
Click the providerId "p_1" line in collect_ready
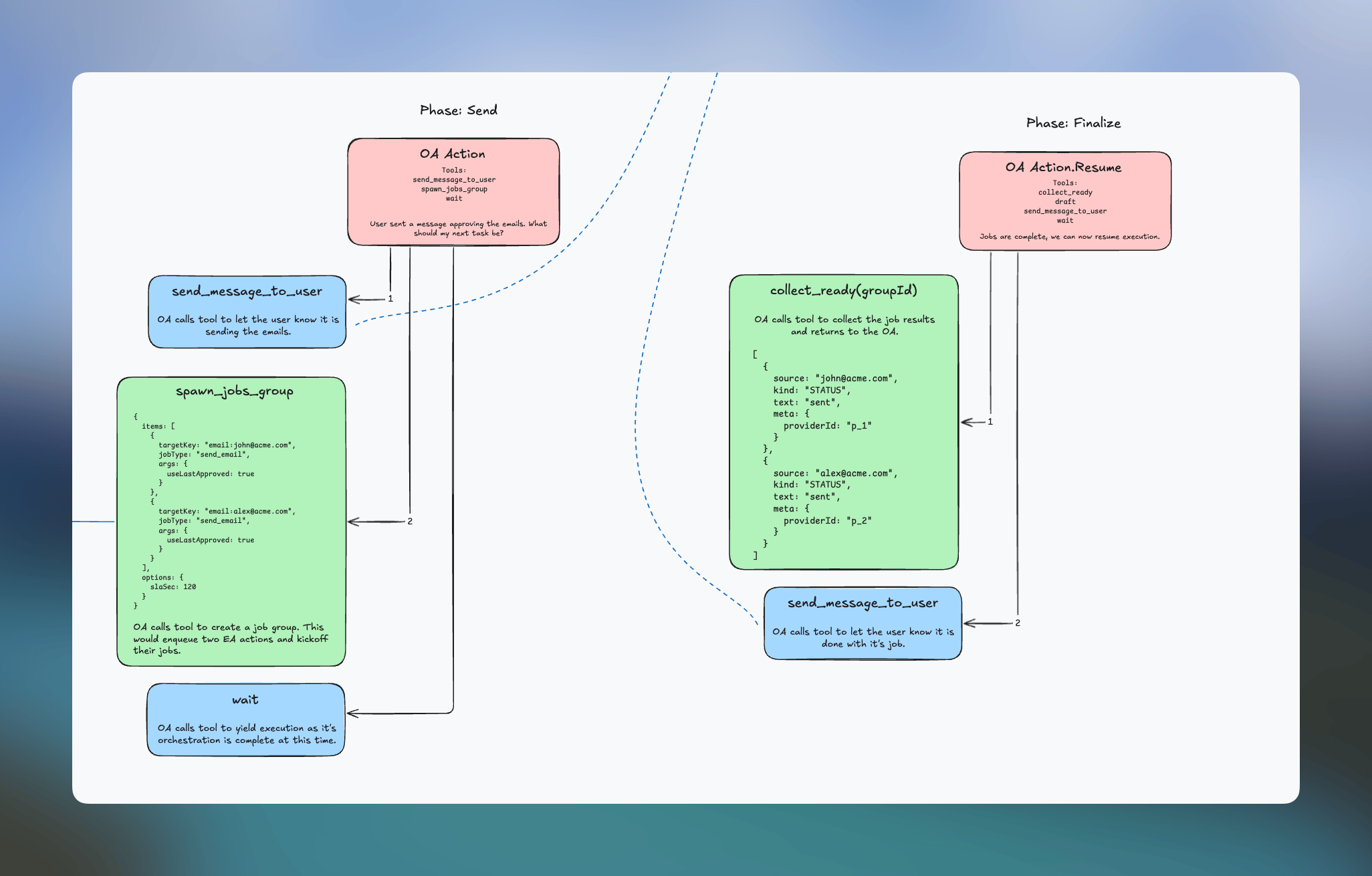[x=827, y=426]
